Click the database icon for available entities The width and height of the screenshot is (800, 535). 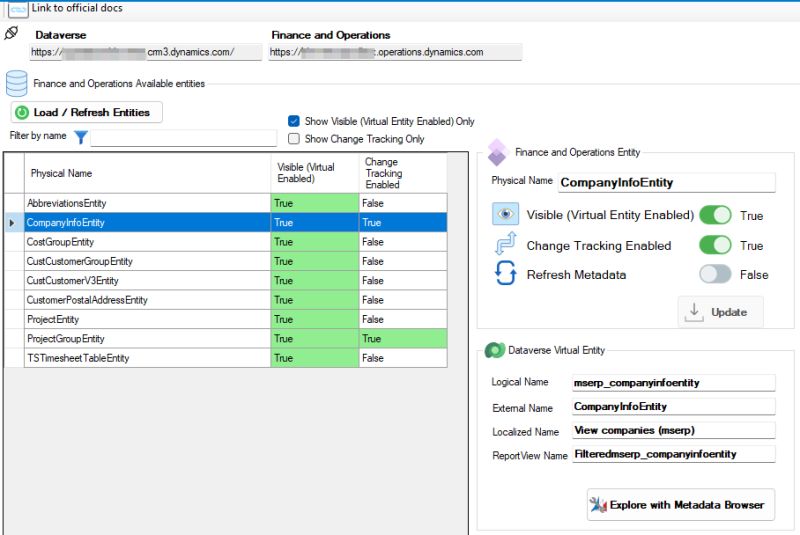point(16,84)
